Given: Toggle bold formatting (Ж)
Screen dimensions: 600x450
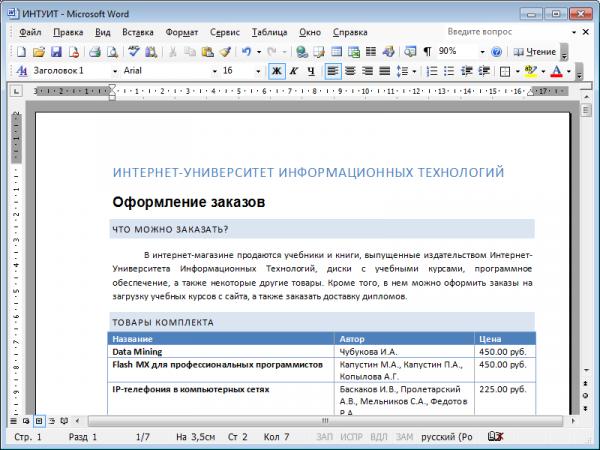Looking at the screenshot, I should click(277, 71).
